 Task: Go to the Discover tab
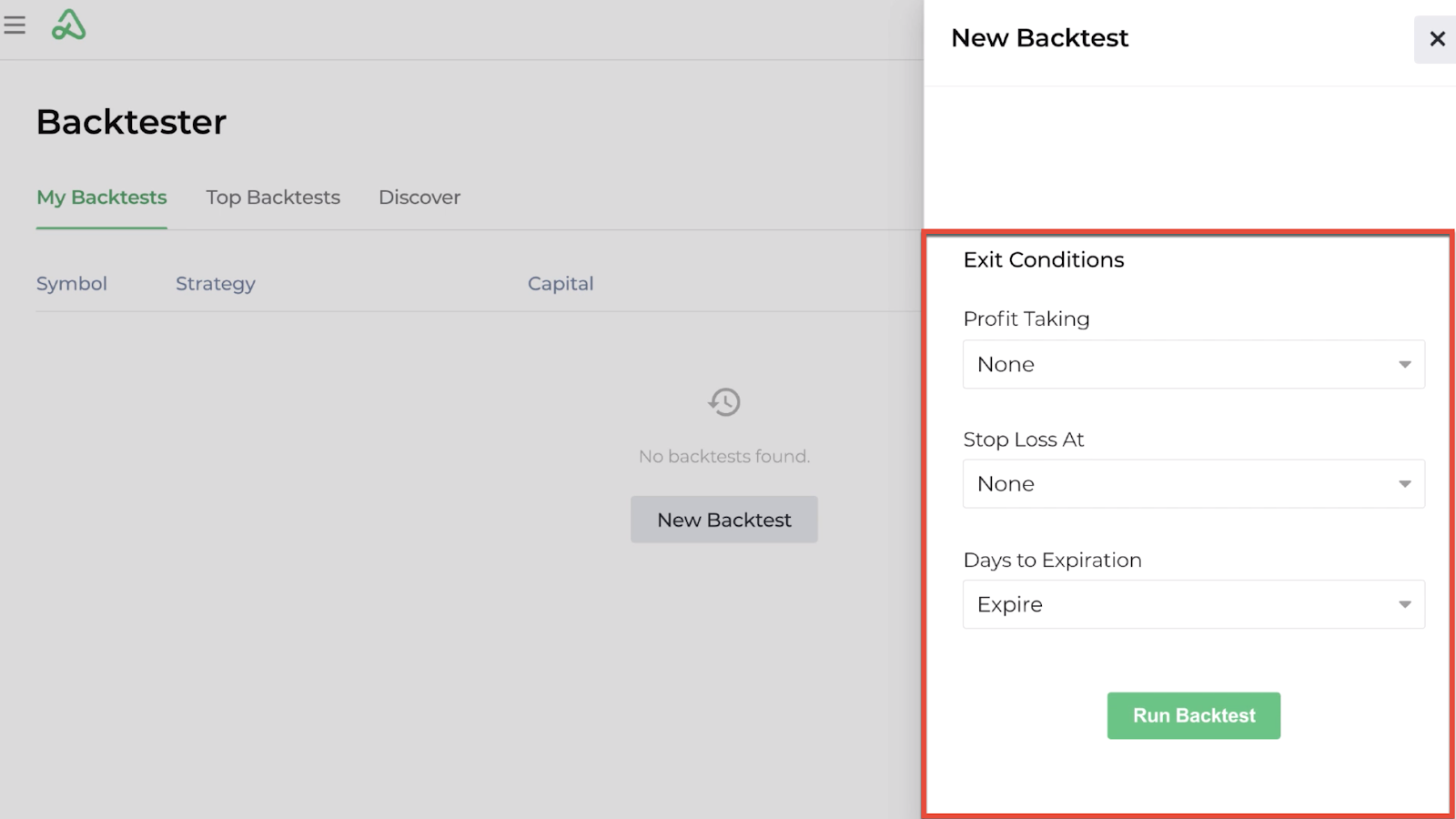pos(420,197)
